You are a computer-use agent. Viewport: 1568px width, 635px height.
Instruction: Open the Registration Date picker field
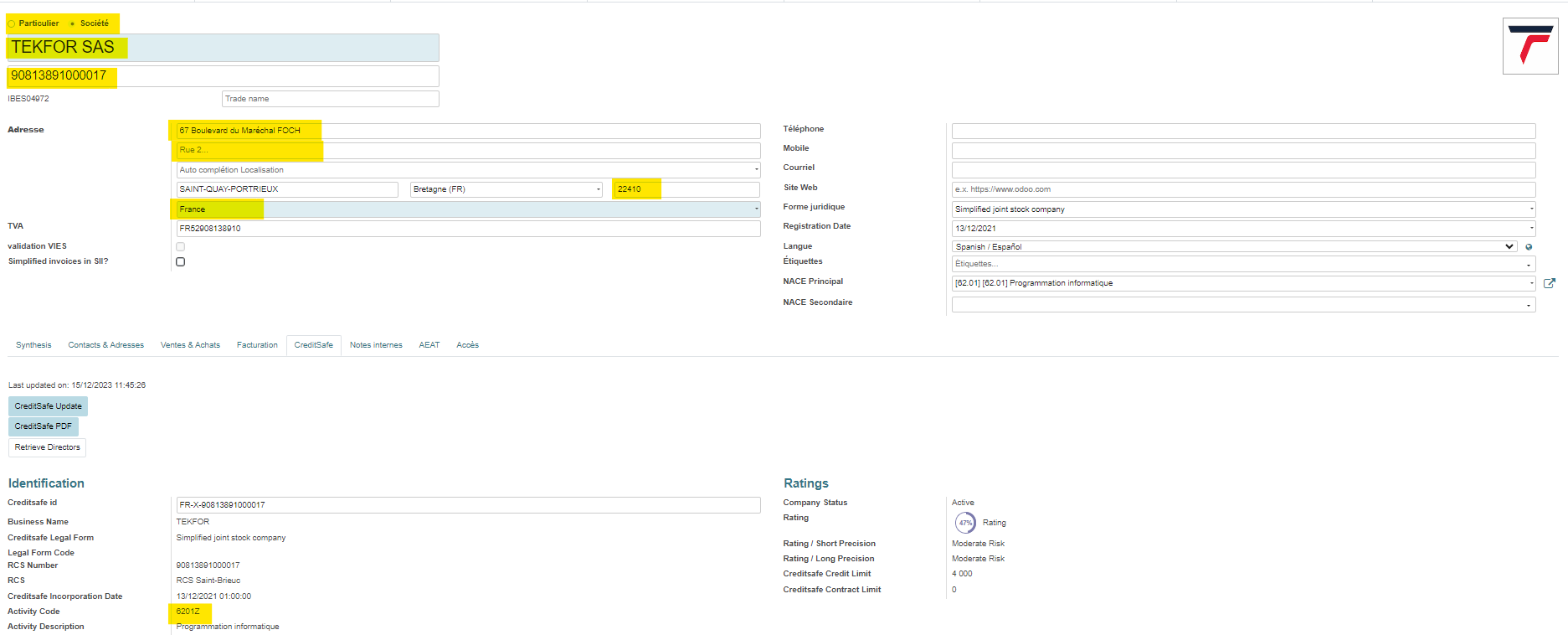(1242, 229)
